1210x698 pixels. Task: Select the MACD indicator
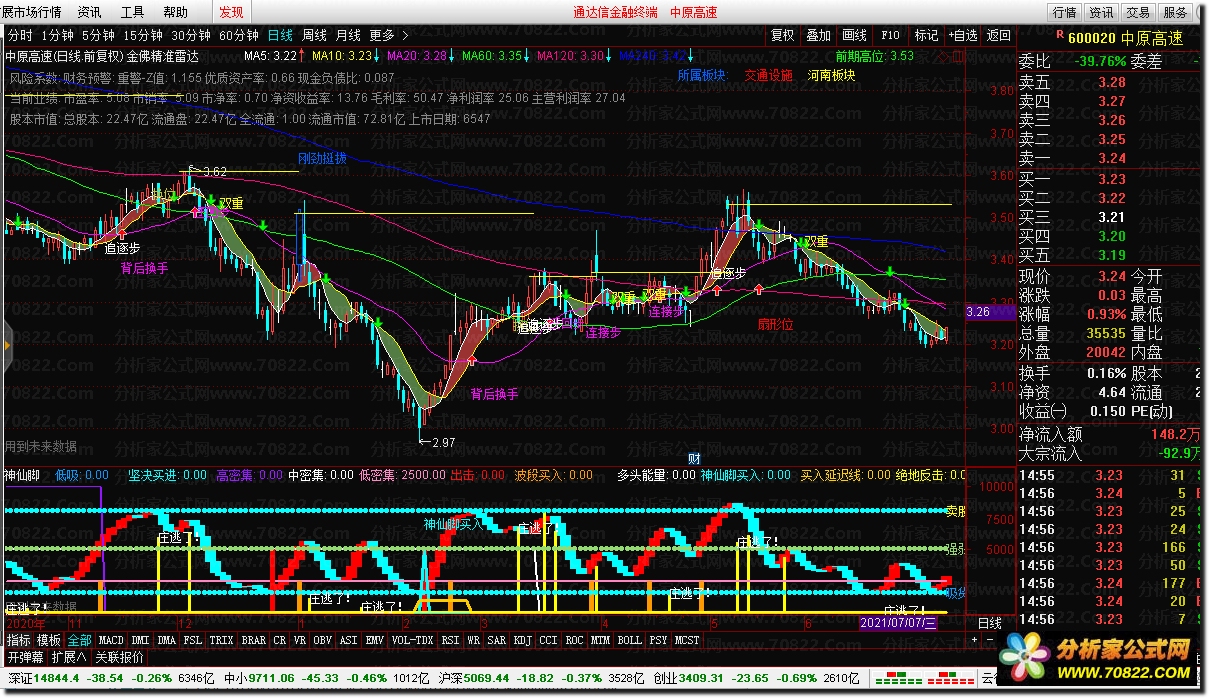pyautogui.click(x=111, y=640)
